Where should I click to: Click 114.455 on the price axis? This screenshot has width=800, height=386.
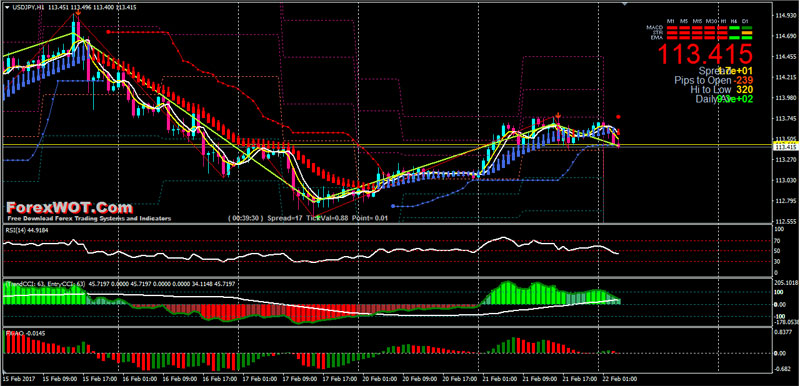point(785,57)
